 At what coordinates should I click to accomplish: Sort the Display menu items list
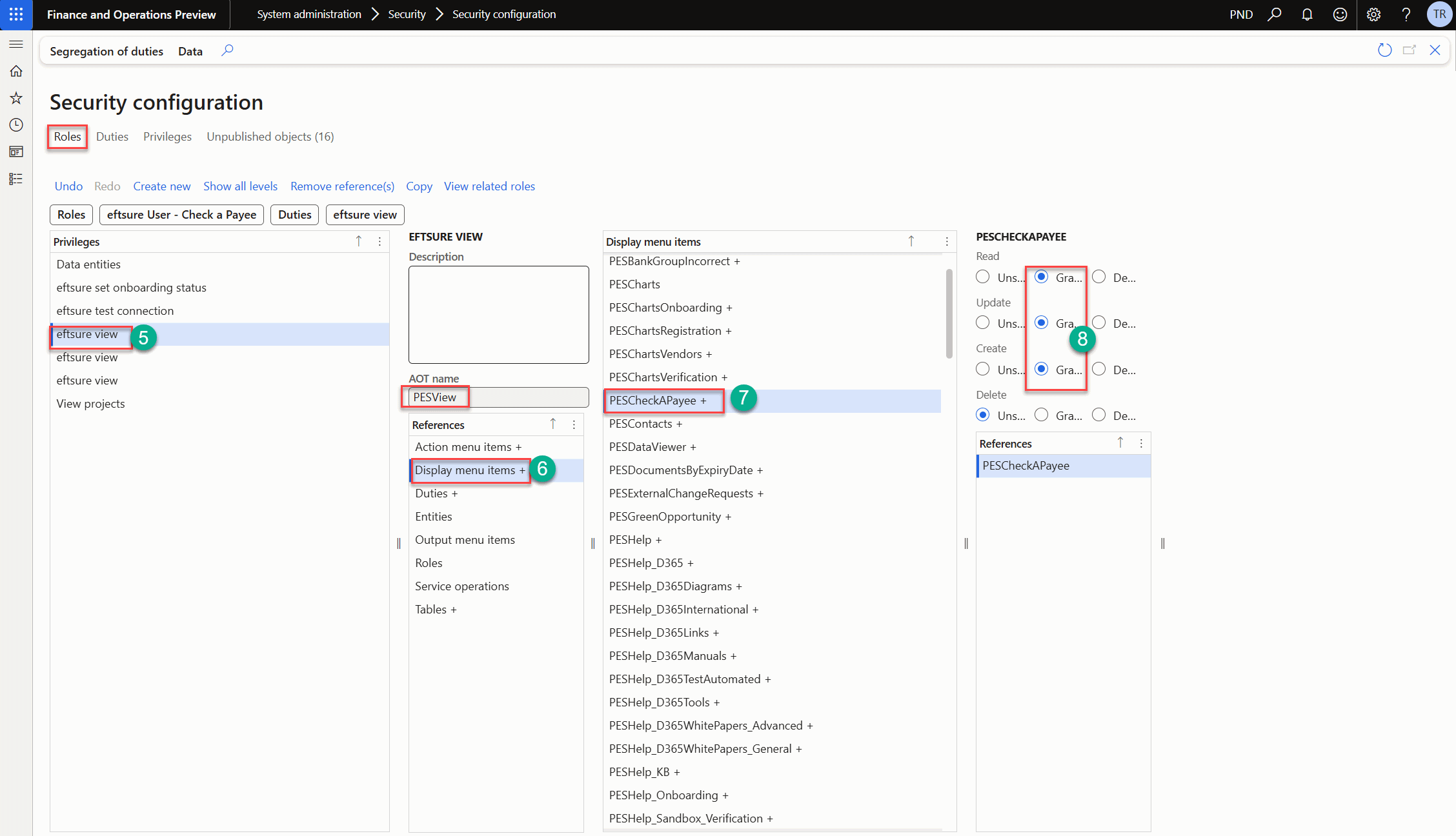tap(911, 241)
